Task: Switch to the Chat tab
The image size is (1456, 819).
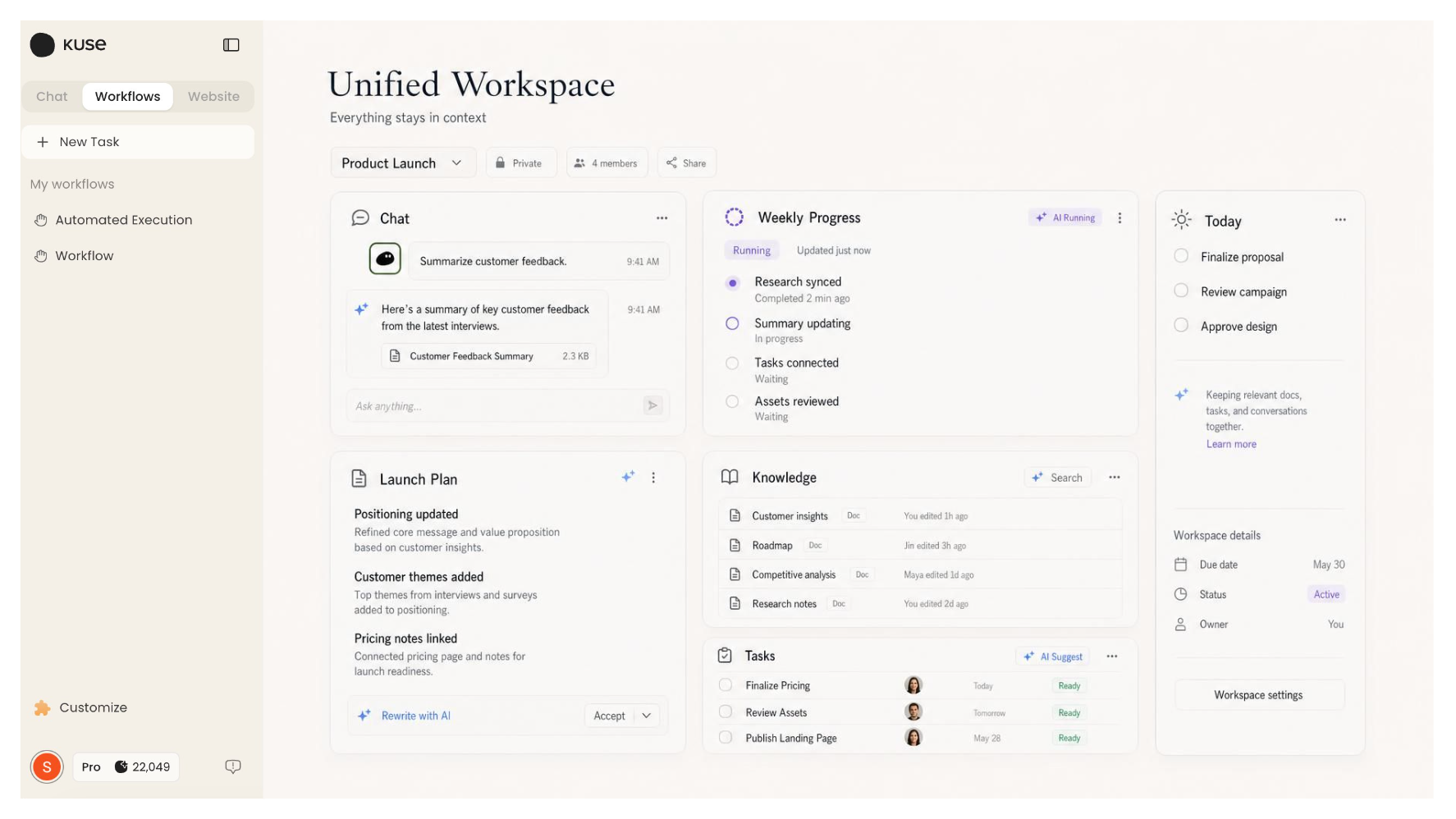Action: pos(52,97)
